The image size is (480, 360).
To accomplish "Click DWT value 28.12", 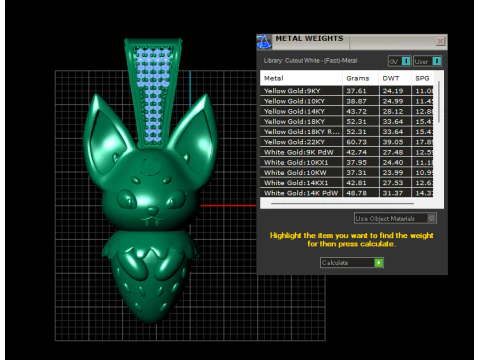I will (393, 111).
